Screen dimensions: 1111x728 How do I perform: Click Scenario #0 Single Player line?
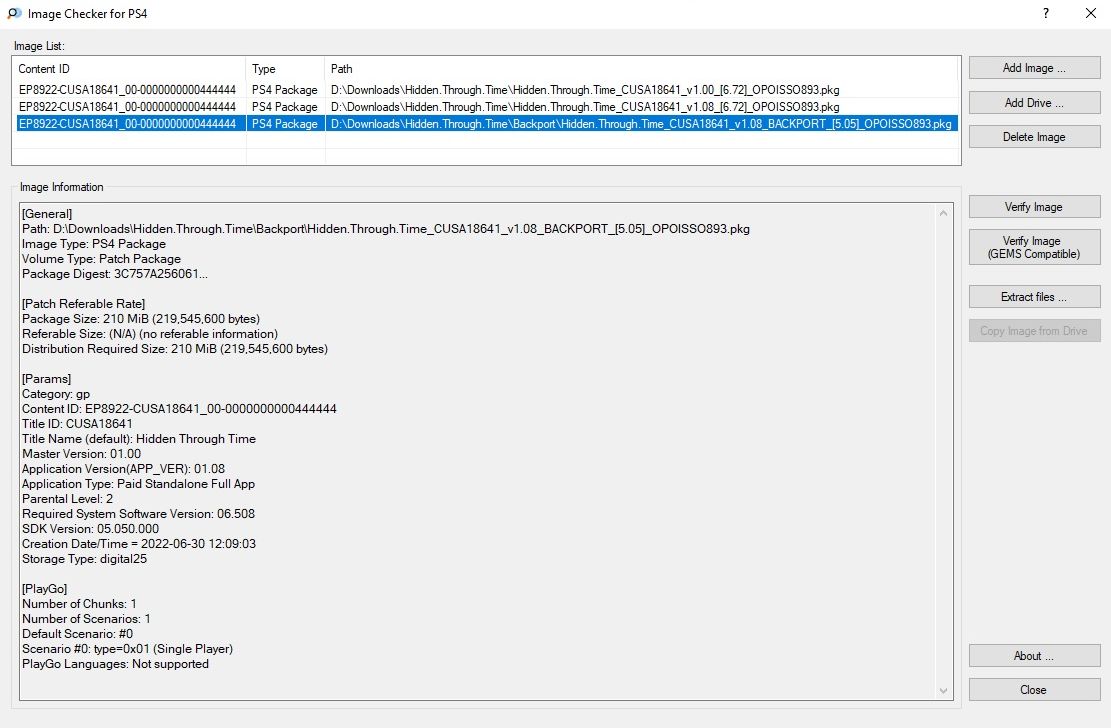coord(128,649)
